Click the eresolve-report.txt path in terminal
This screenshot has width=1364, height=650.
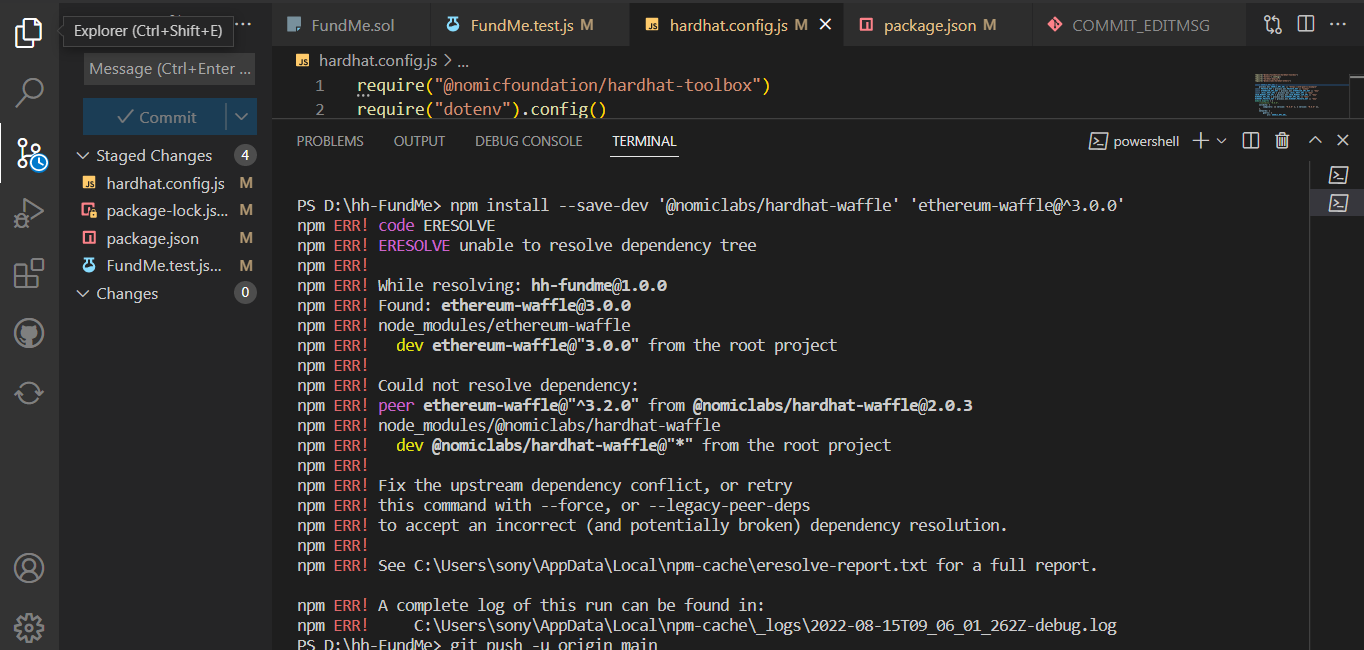670,566
